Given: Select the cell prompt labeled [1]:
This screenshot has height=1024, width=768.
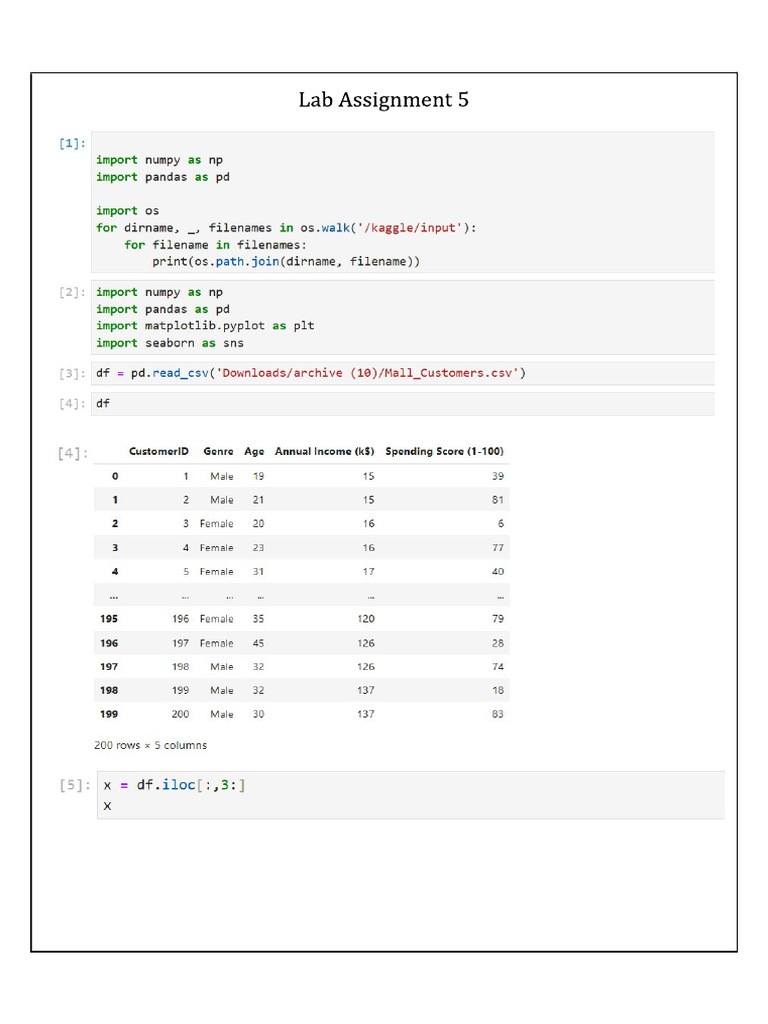Looking at the screenshot, I should [x=72, y=143].
